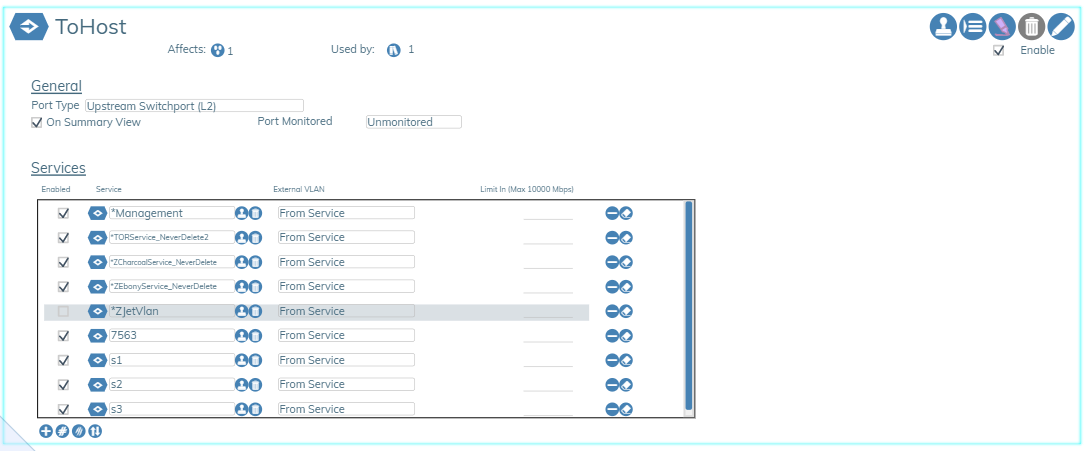Screen dimensions: 1086x451
Task: Click the highlighter icon in top toolbar
Action: [x=1002, y=27]
